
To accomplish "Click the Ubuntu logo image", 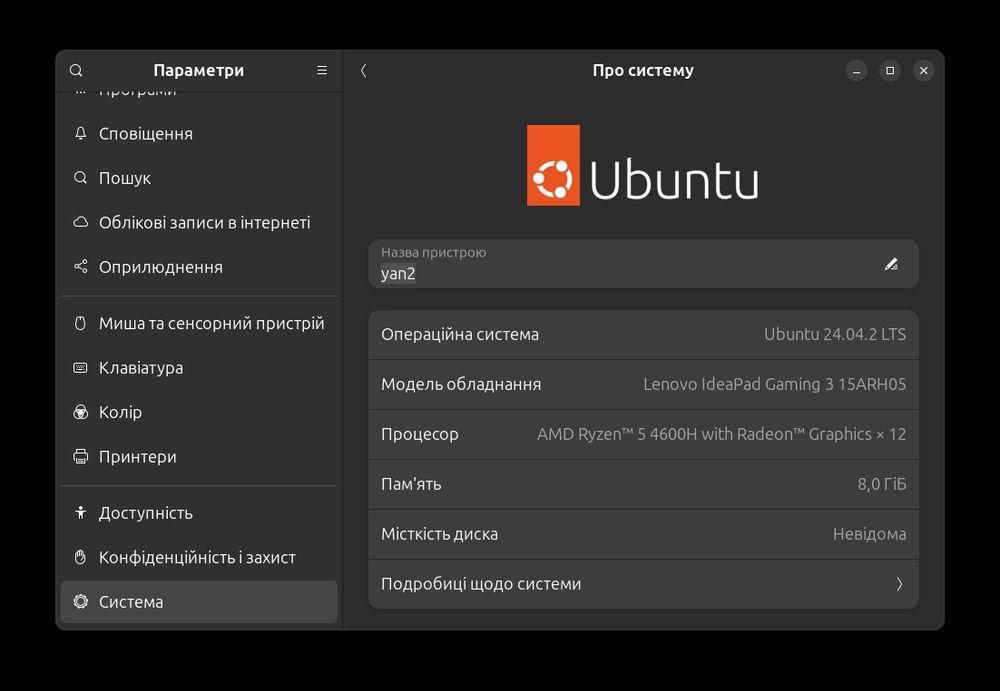I will [643, 165].
